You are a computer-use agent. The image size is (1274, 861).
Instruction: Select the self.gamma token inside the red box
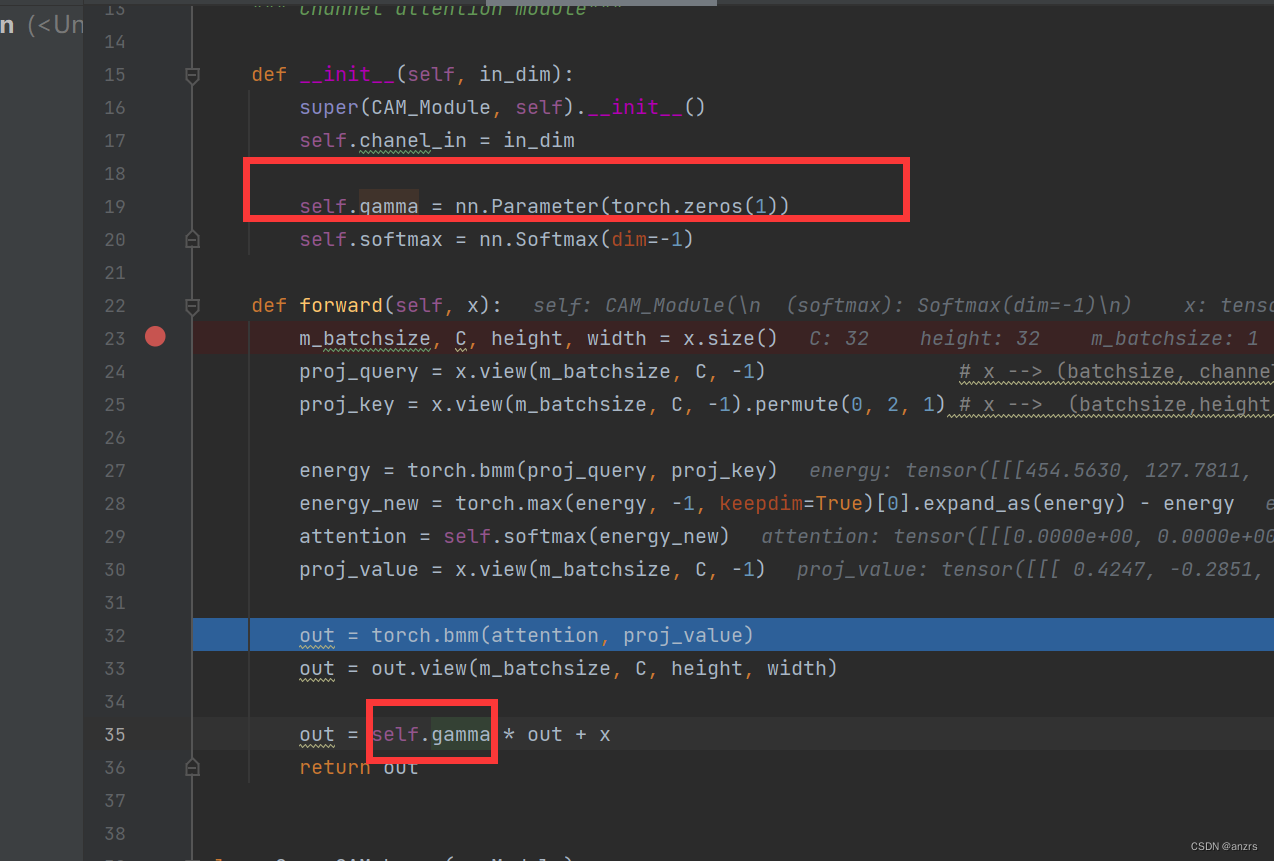pos(430,733)
